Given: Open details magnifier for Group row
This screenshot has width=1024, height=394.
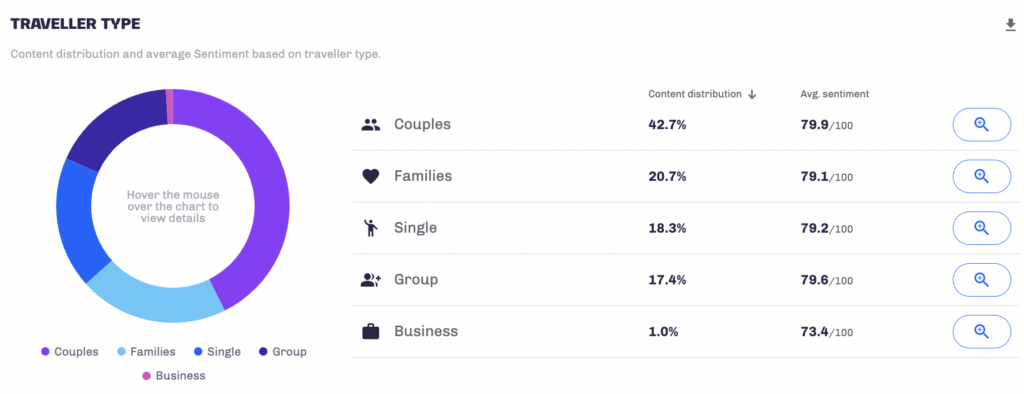Looking at the screenshot, I should [982, 280].
